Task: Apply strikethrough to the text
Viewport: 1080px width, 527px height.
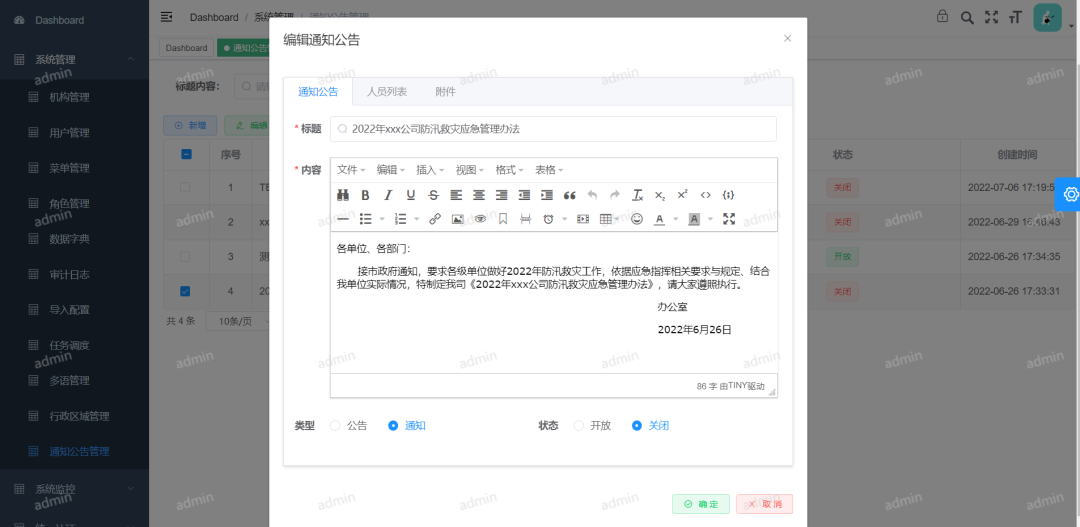Action: point(433,195)
